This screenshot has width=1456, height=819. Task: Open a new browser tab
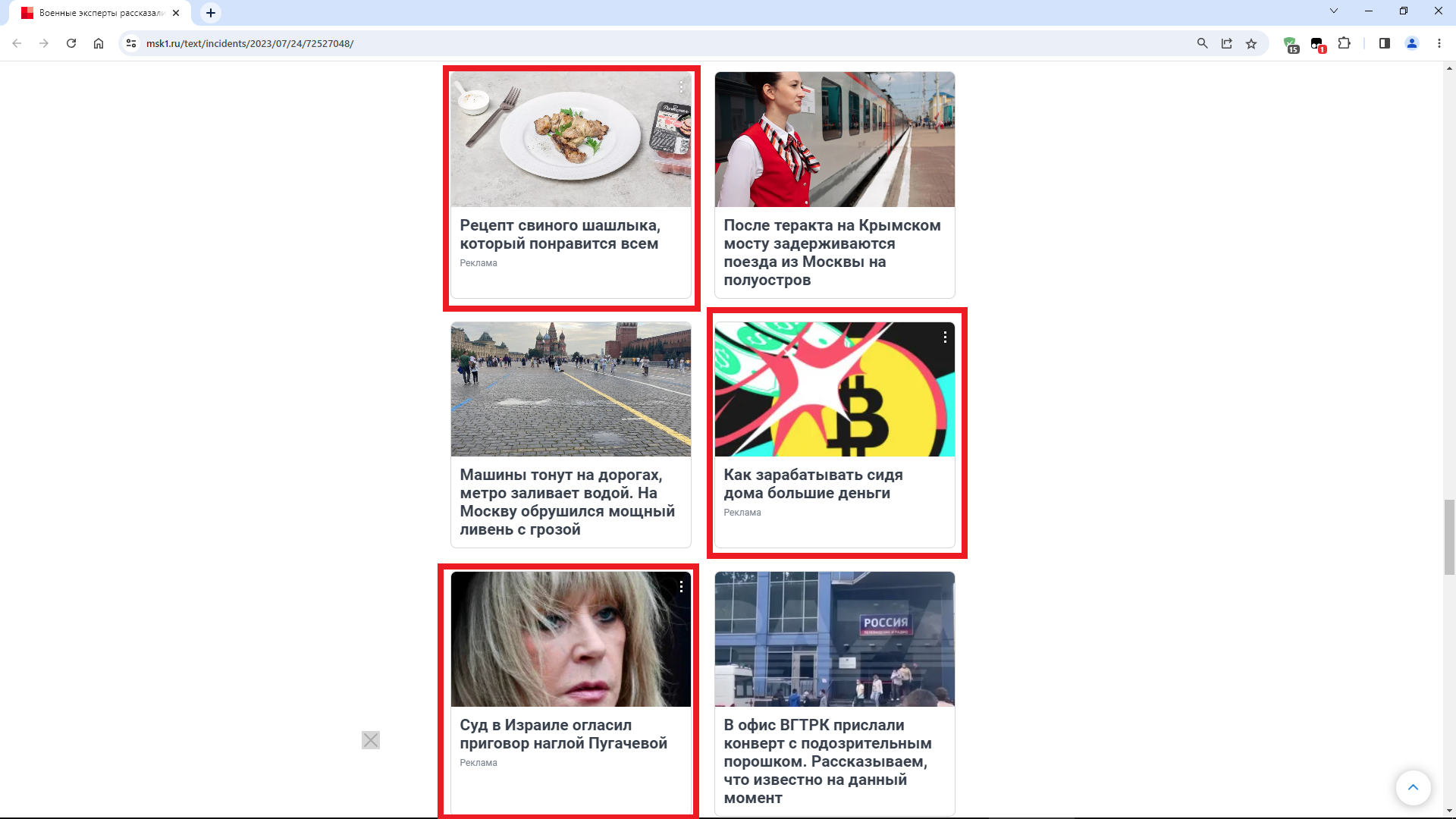211,13
